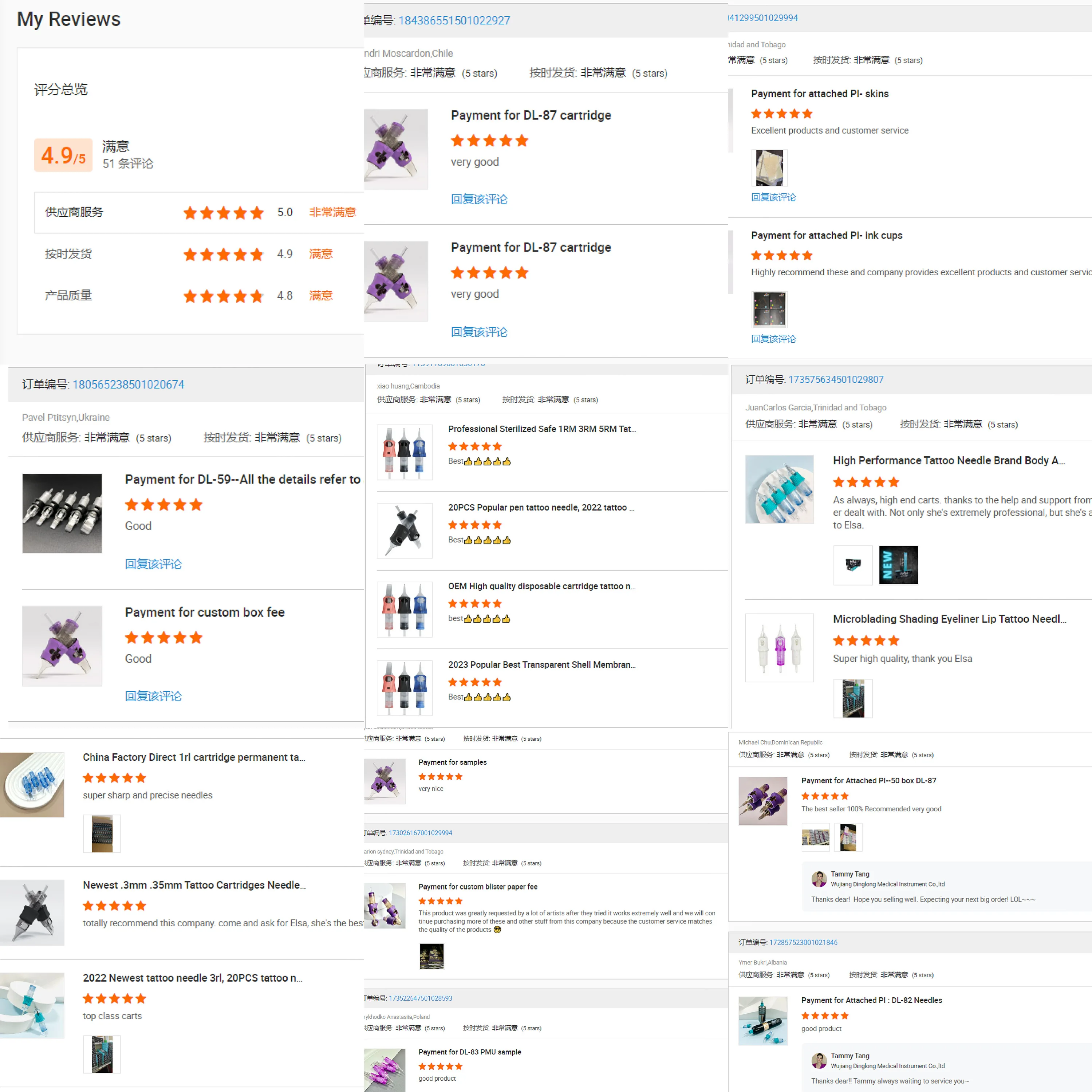The height and width of the screenshot is (1092, 1092).
Task: Open ink cups review photo thumbnail
Action: [769, 309]
